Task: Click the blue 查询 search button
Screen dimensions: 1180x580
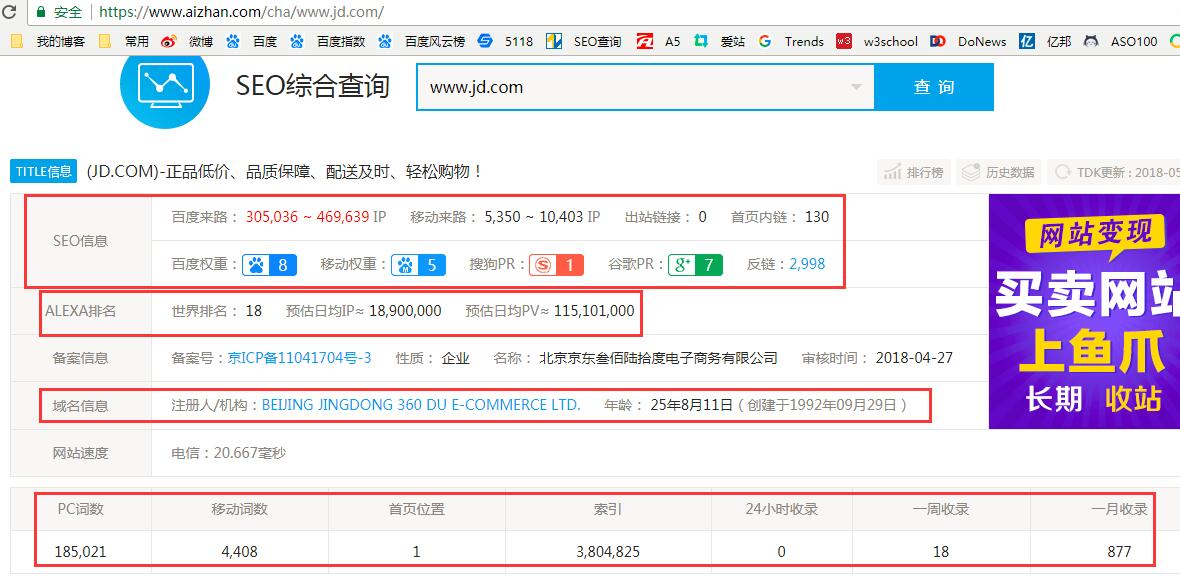Action: tap(934, 87)
